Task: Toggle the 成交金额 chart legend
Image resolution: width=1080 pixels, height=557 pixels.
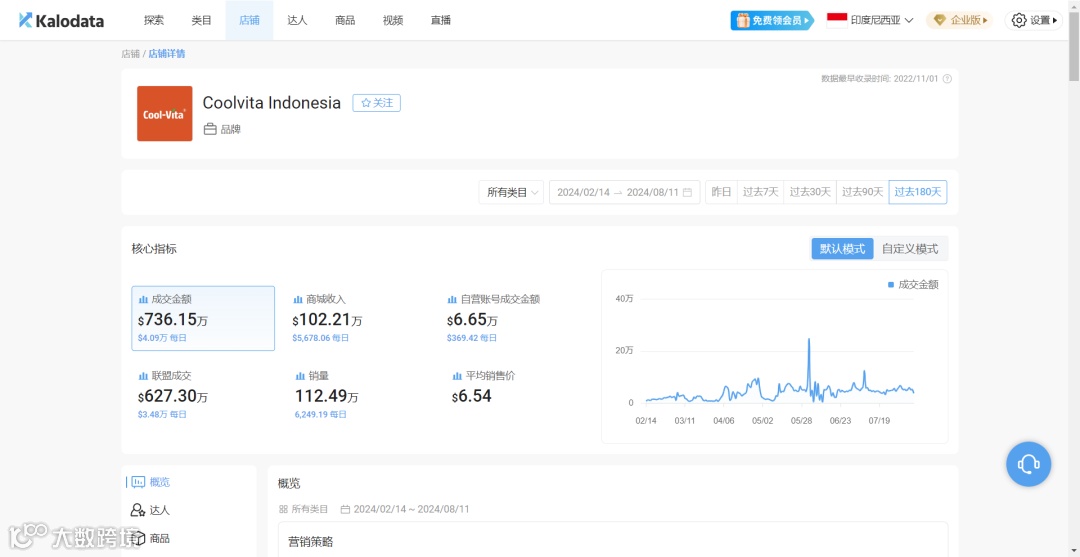Action: (x=913, y=284)
